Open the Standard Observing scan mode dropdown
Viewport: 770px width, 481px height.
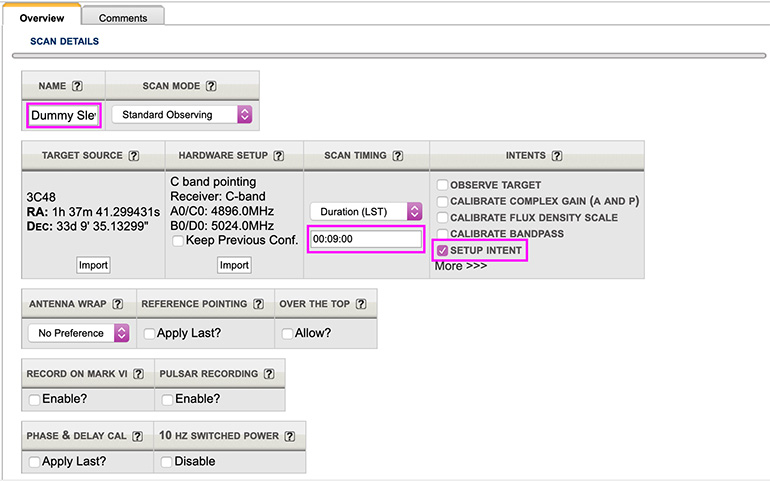click(181, 115)
